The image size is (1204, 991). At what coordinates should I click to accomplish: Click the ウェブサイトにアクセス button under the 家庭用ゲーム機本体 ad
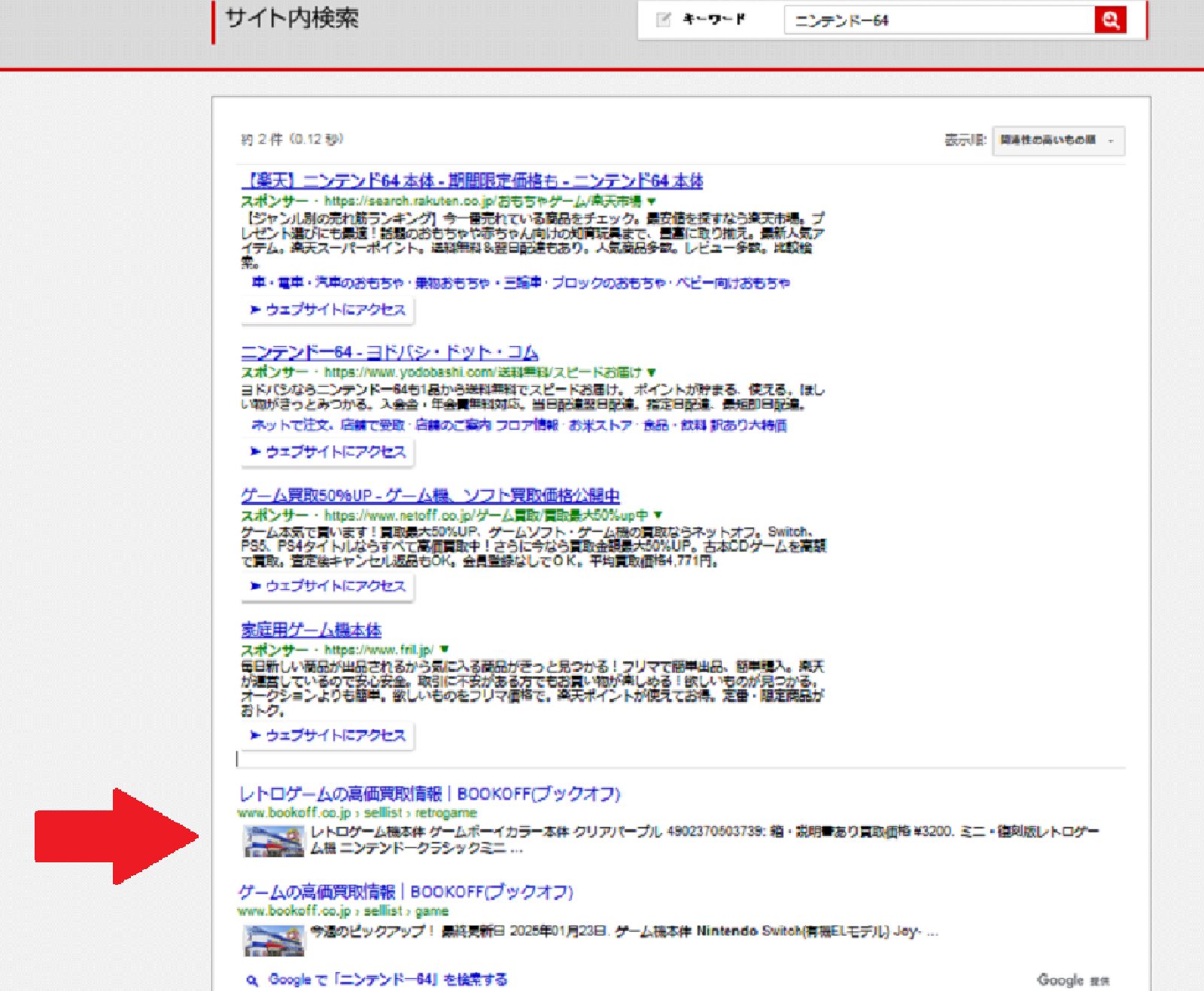point(327,737)
